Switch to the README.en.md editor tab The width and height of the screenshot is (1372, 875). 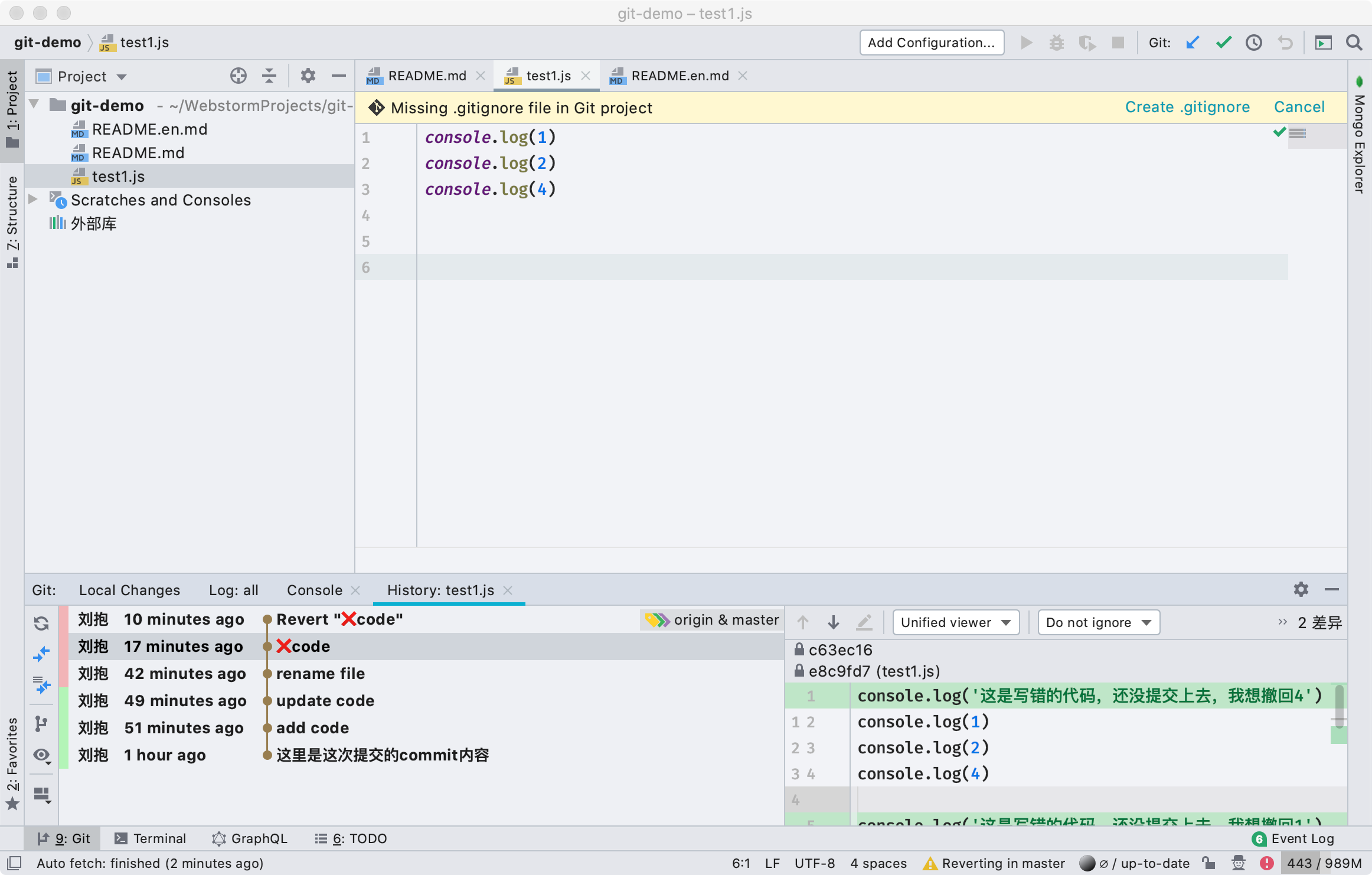[x=679, y=76]
